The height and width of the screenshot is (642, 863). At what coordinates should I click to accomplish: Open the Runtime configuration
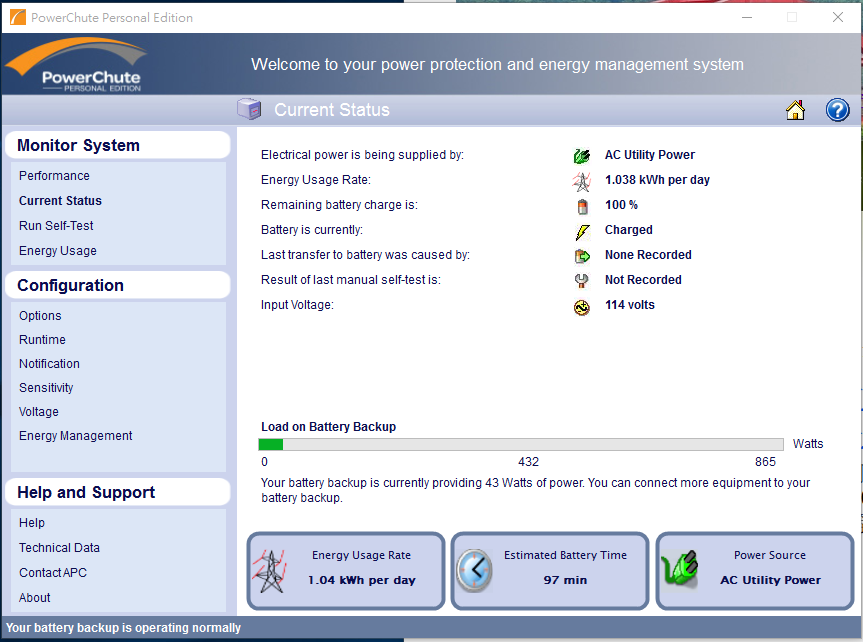[x=42, y=340]
